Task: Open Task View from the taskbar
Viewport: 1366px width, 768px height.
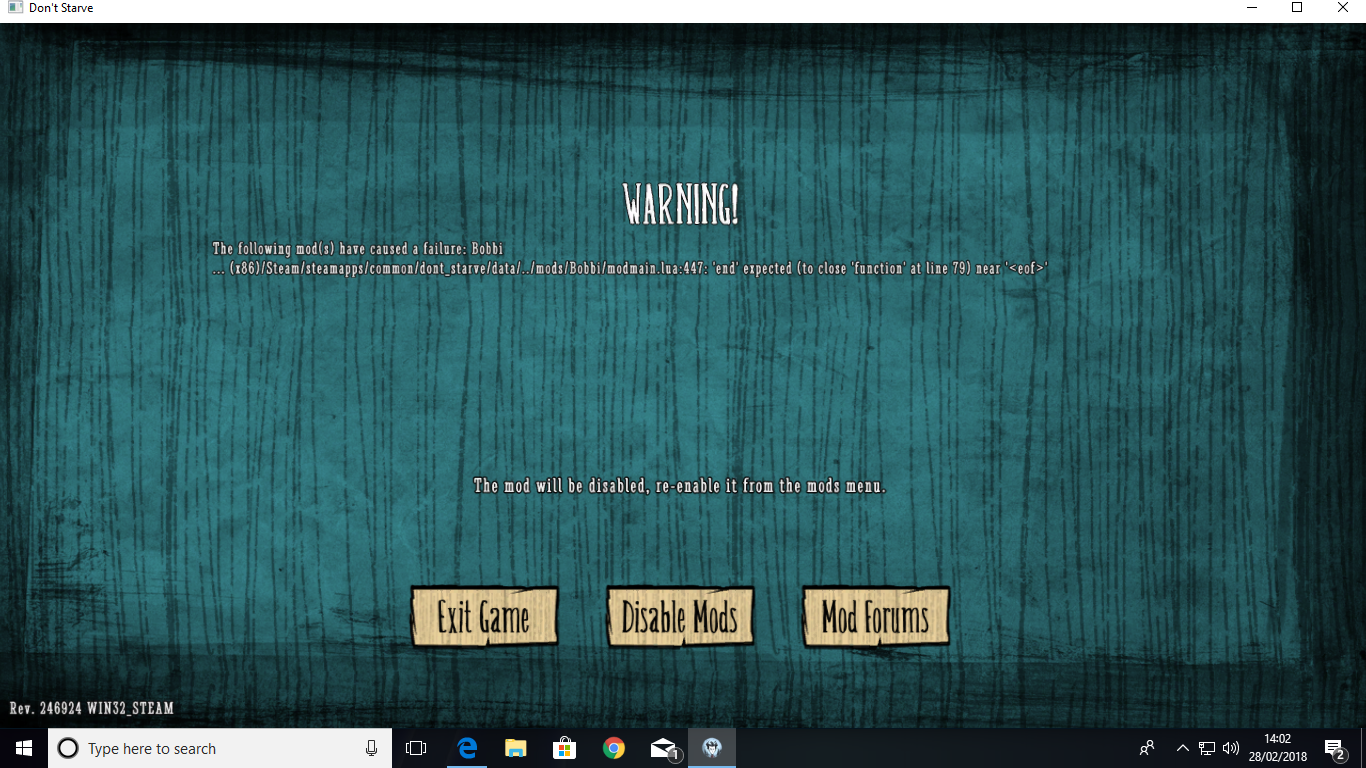Action: pyautogui.click(x=416, y=748)
